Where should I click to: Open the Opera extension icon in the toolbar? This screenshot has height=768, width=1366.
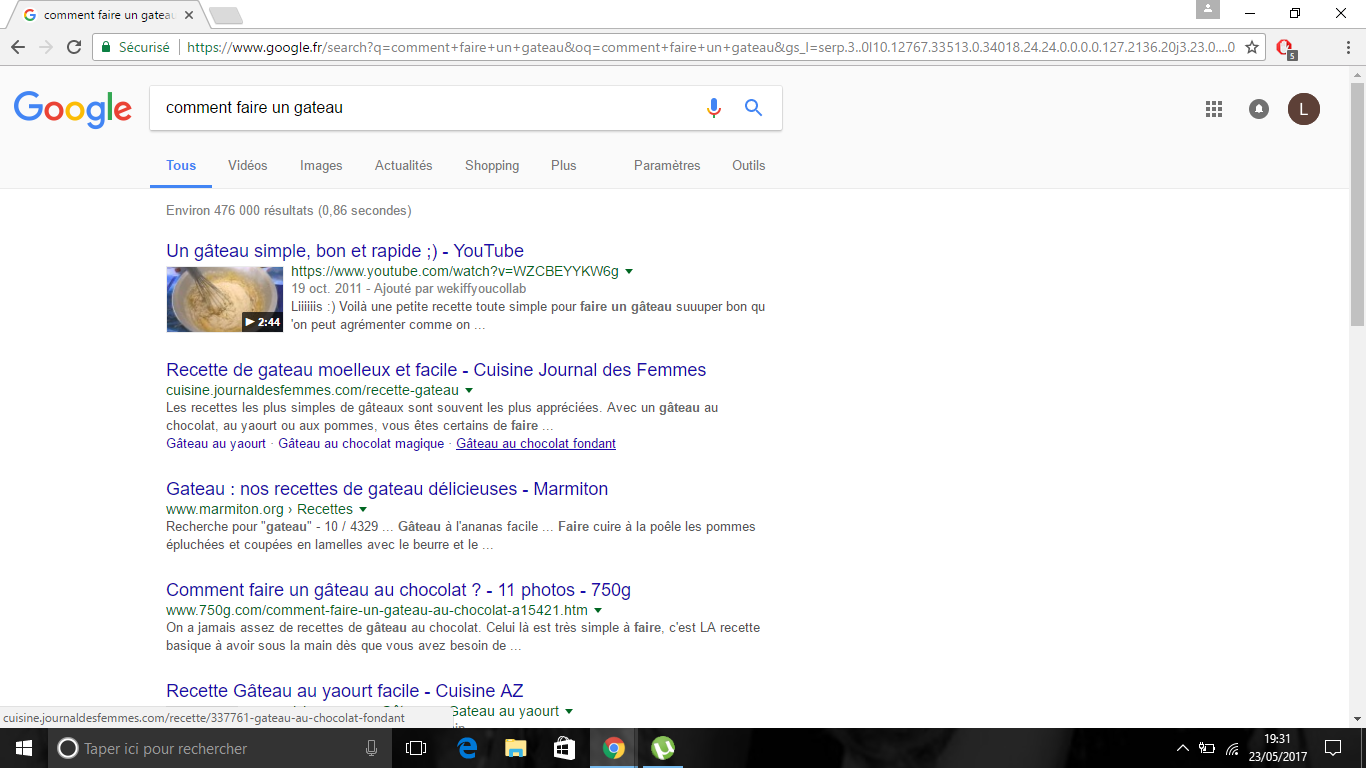pos(1286,48)
